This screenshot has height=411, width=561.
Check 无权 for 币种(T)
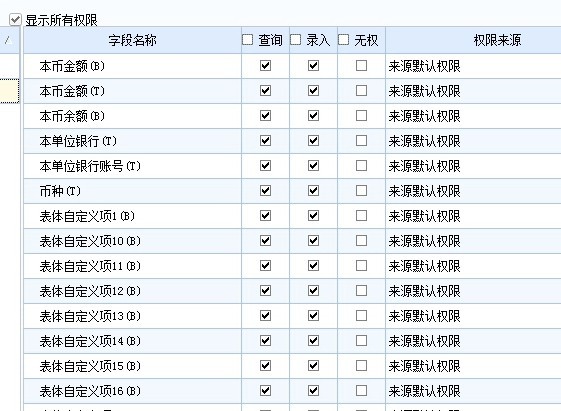pyautogui.click(x=361, y=191)
